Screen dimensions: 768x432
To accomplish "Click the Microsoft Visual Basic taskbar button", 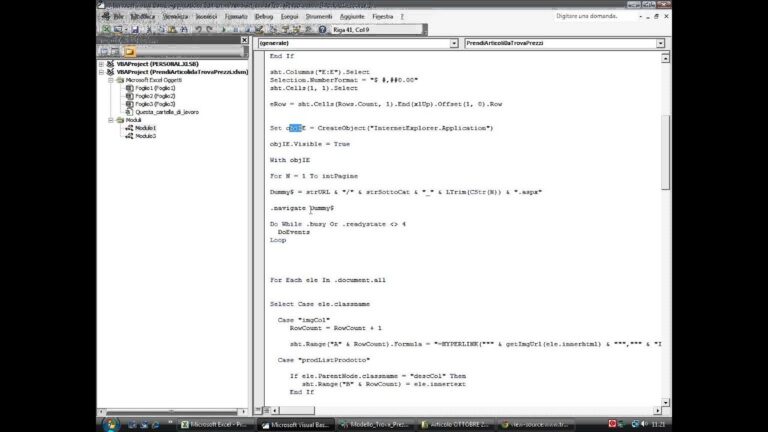I will tap(296, 425).
